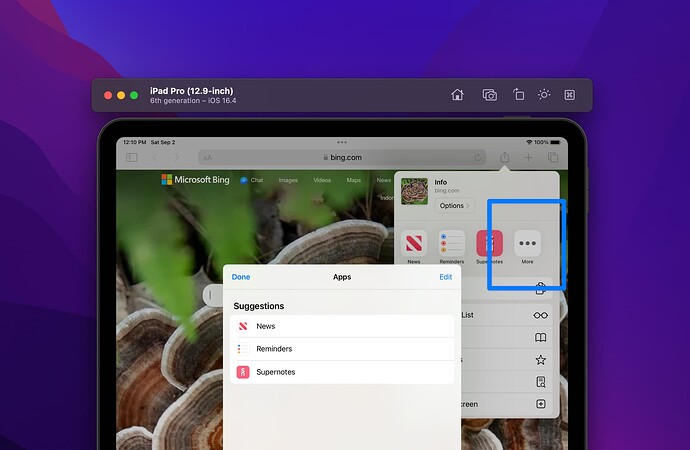The width and height of the screenshot is (690, 450).
Task: Tap Edit in the Apps popup
Action: tap(445, 277)
